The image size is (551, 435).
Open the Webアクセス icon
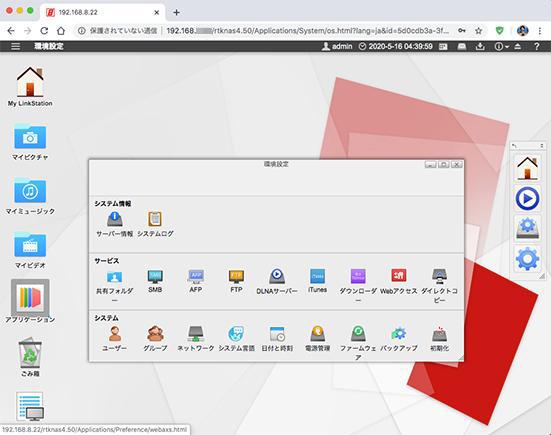pos(398,282)
